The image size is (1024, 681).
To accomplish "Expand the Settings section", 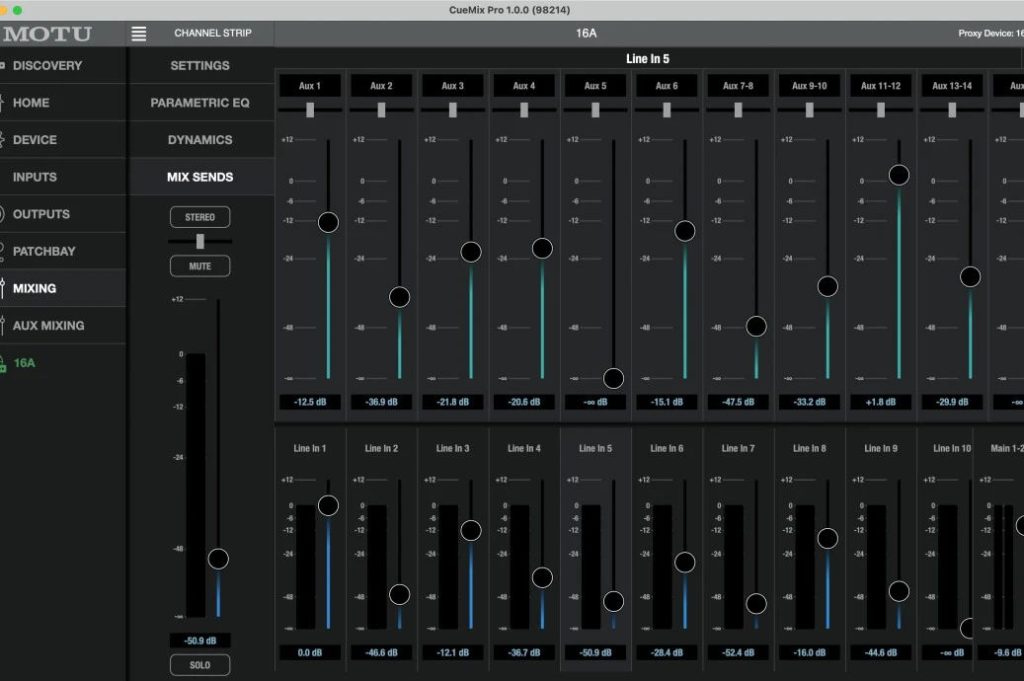I will coord(200,66).
